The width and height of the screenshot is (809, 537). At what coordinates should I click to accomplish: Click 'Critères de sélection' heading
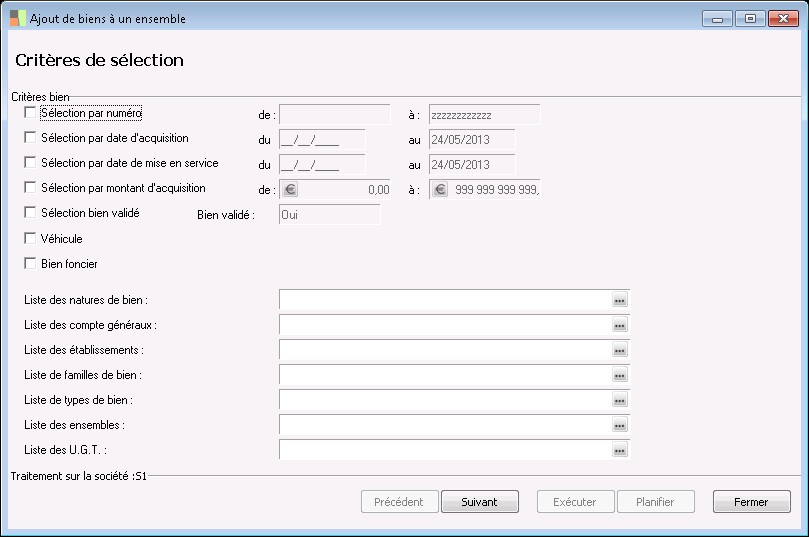click(99, 60)
